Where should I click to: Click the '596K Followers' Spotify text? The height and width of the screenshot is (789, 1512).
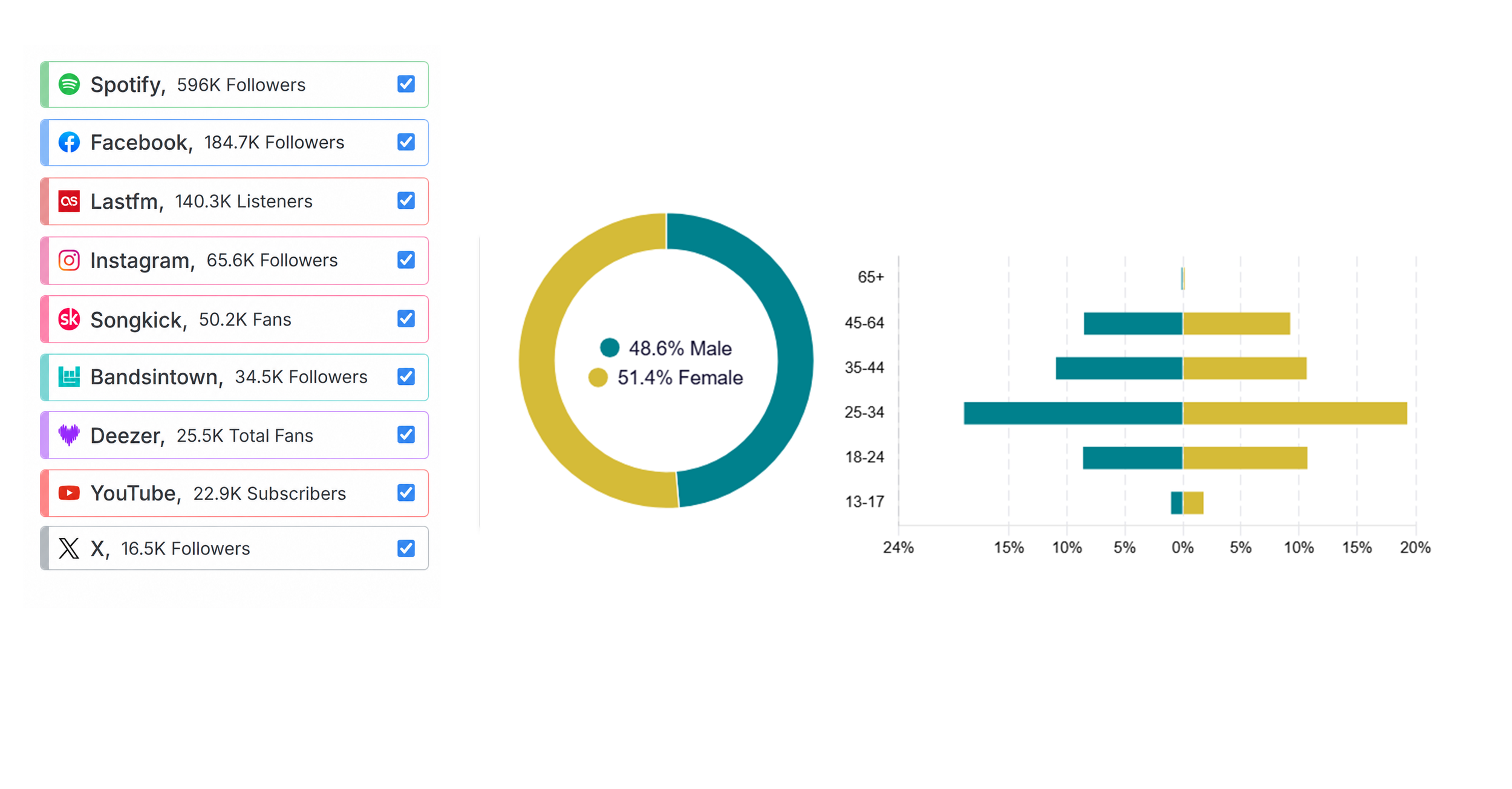(241, 85)
